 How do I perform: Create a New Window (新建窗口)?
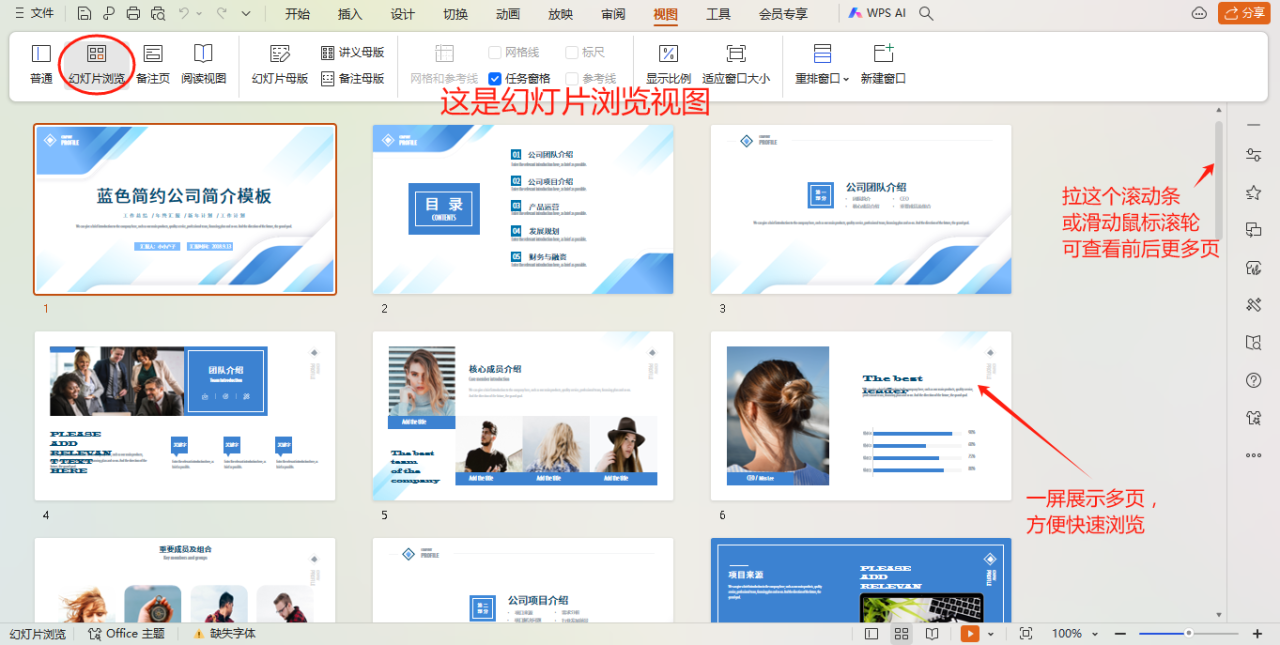pyautogui.click(x=883, y=63)
